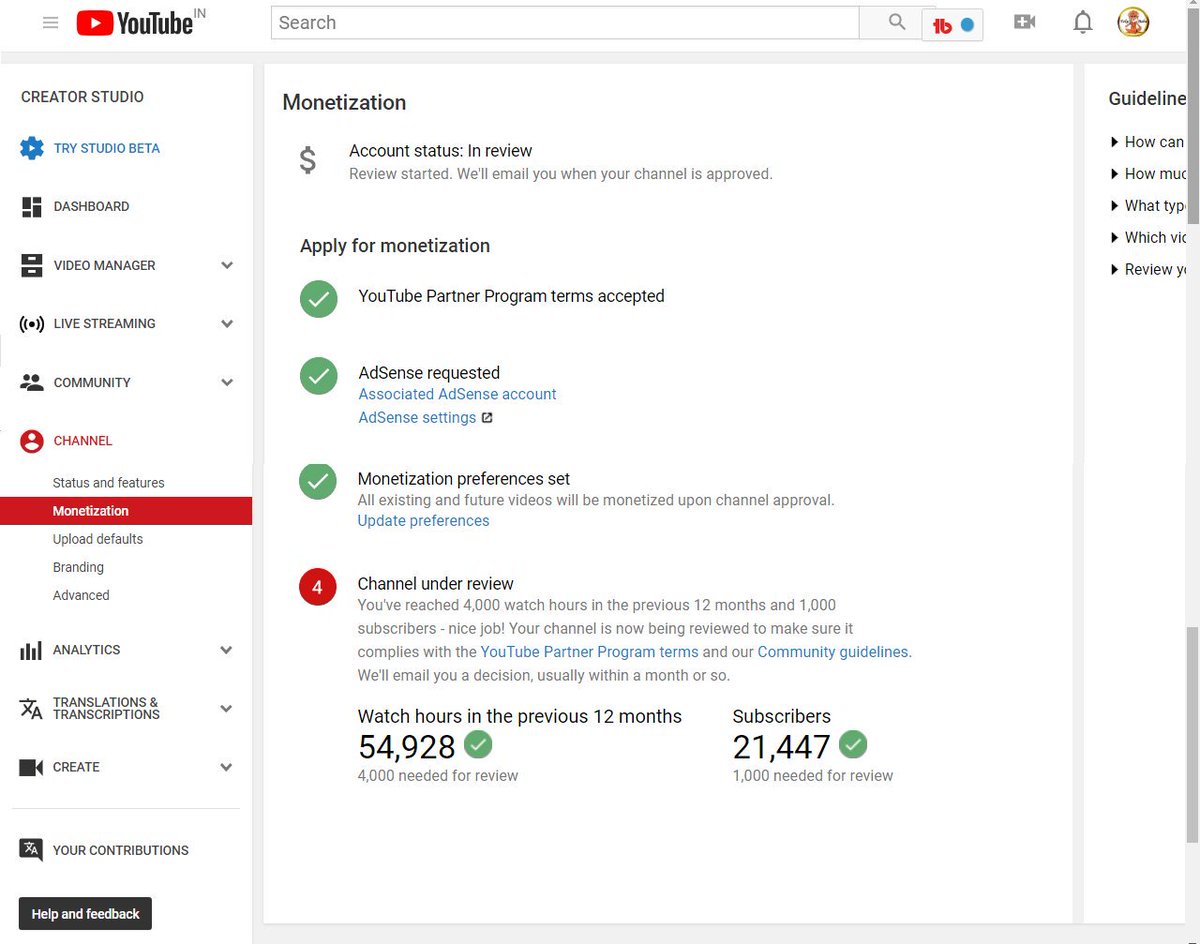Click the dollar sign account status icon
The width and height of the screenshot is (1200, 944).
coord(308,160)
